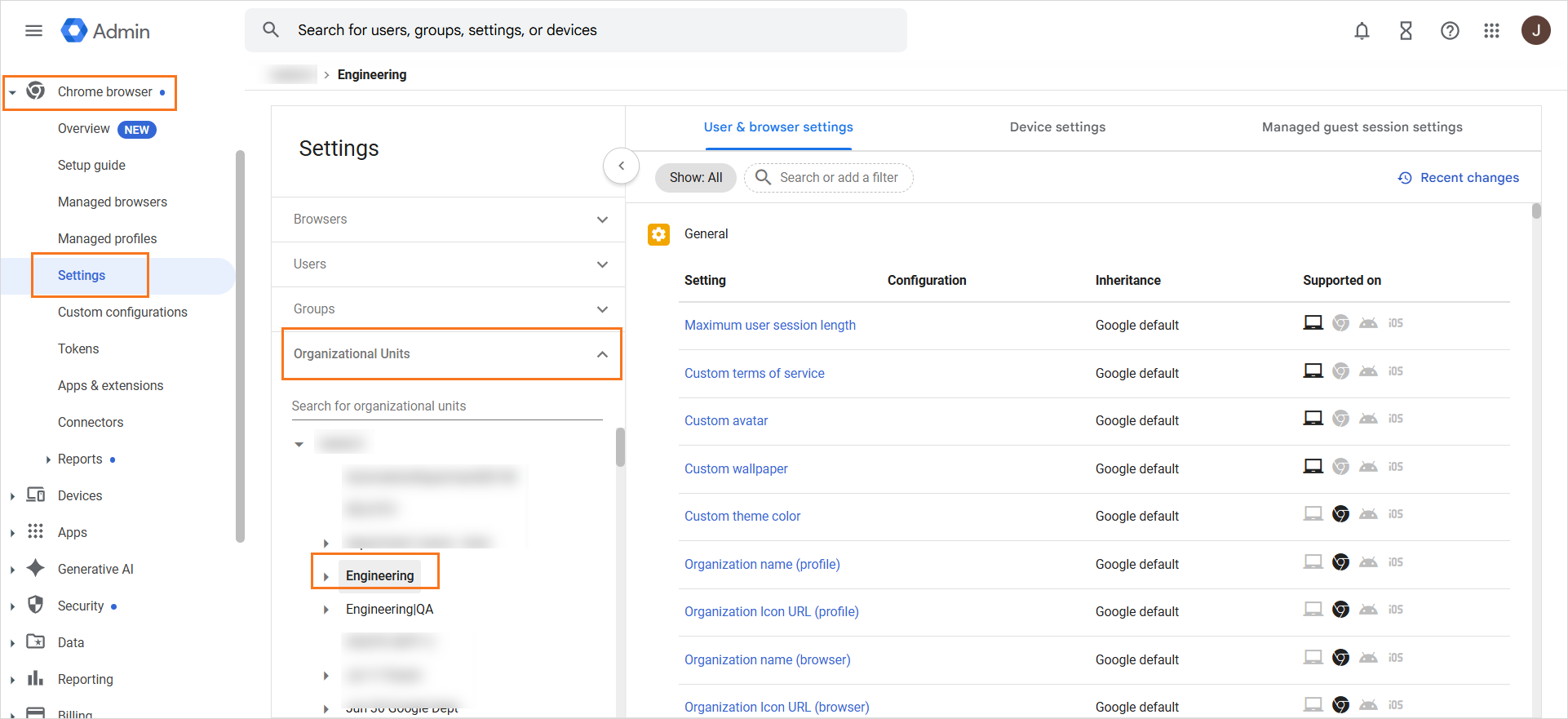The image size is (1568, 719).
Task: Click Android icon in Custom avatar row
Action: 1368,419
